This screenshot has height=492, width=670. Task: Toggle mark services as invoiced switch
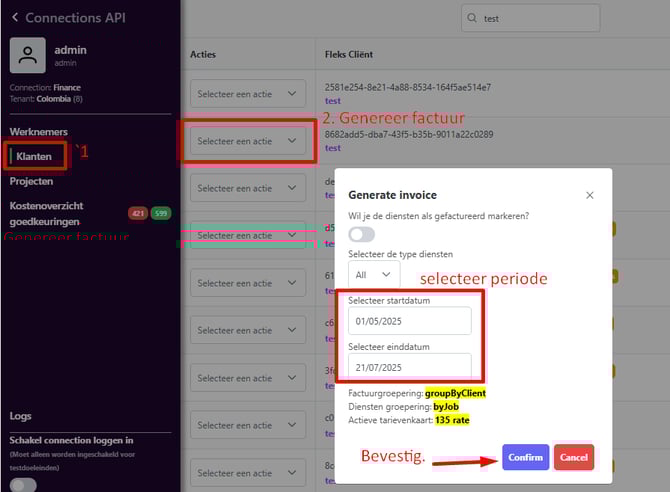click(361, 234)
